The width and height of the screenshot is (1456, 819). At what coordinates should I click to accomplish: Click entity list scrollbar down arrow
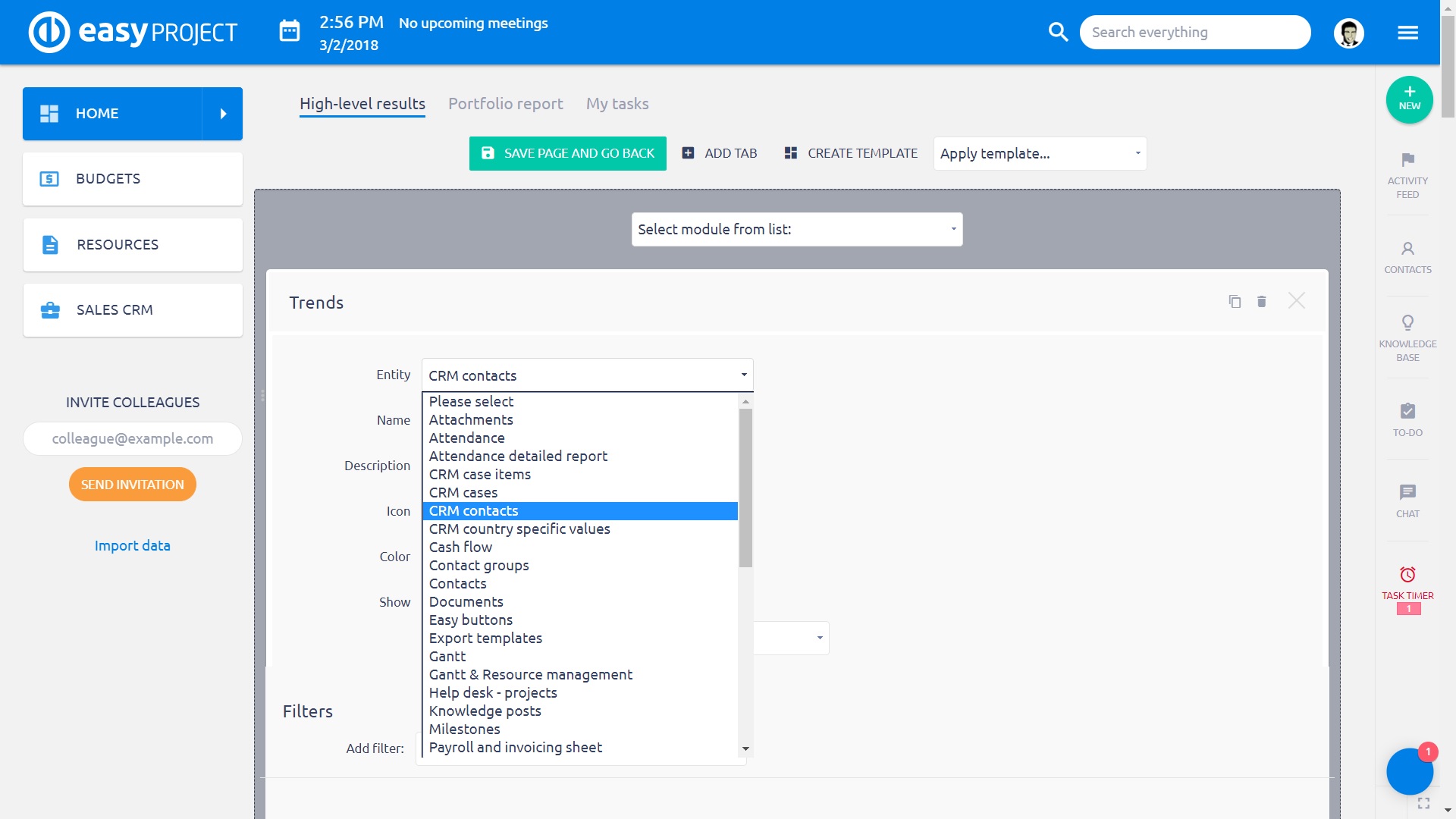click(745, 748)
